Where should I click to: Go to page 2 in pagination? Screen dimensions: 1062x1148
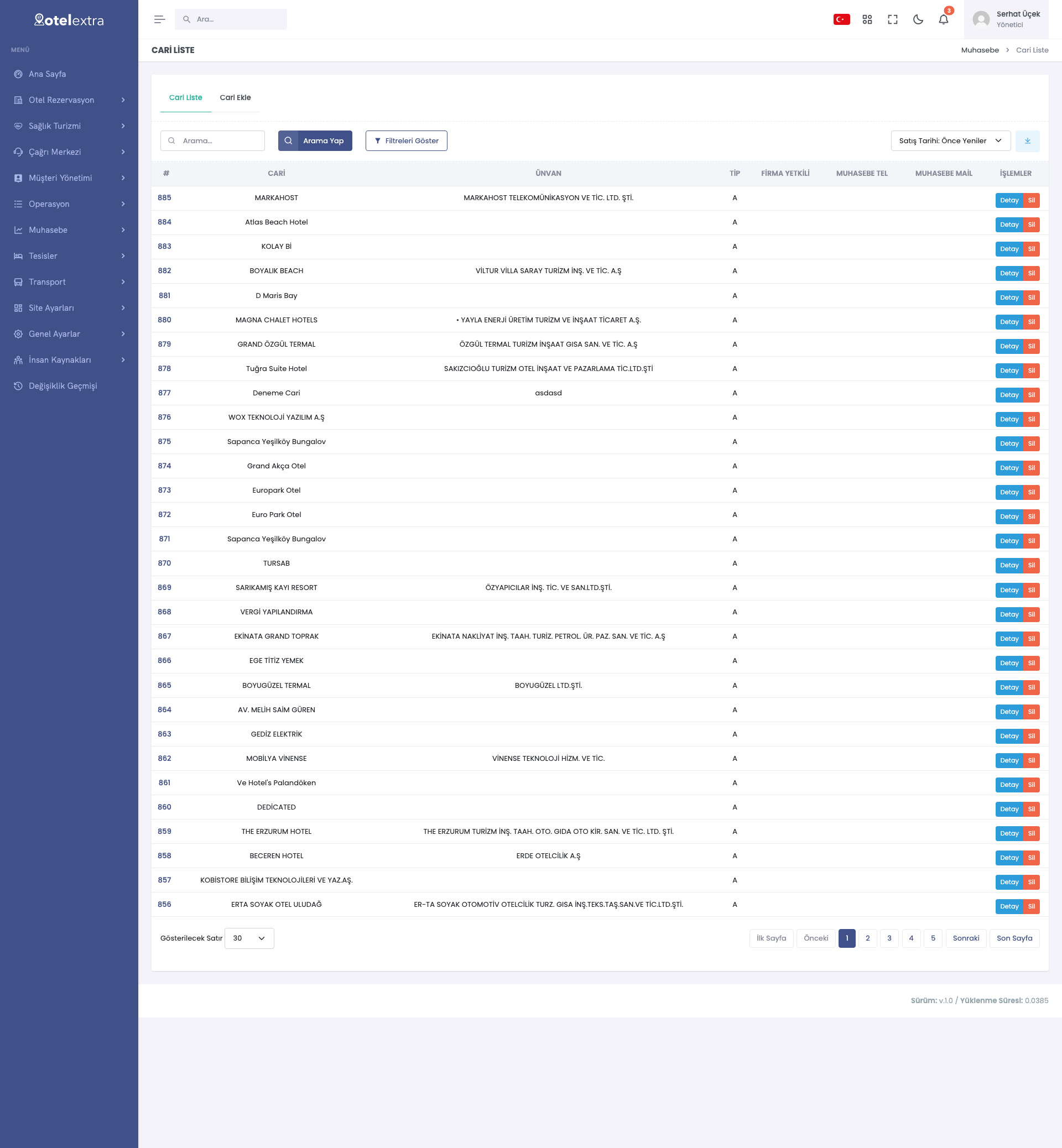point(868,938)
